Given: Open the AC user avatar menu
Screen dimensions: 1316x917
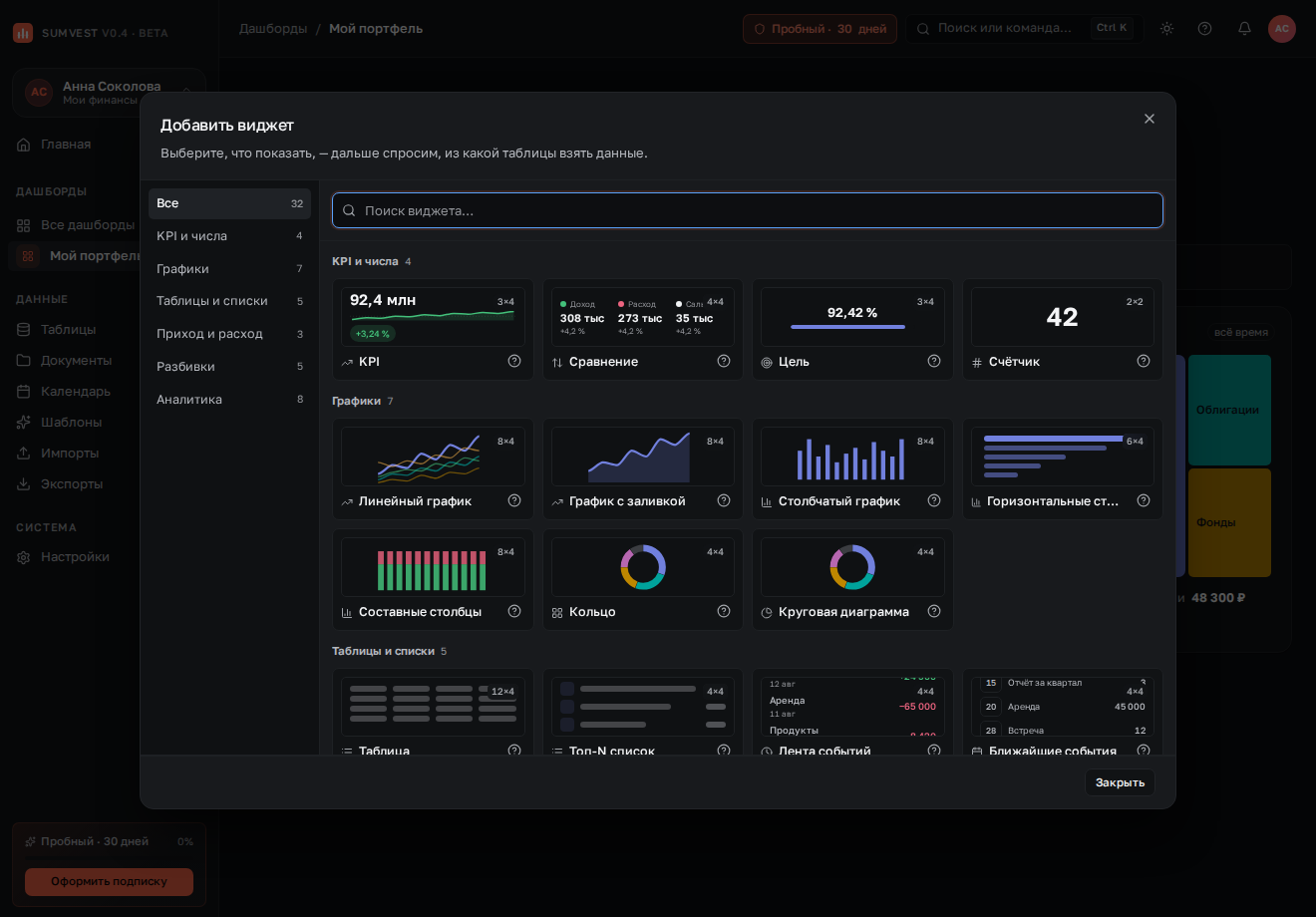Looking at the screenshot, I should [1282, 28].
